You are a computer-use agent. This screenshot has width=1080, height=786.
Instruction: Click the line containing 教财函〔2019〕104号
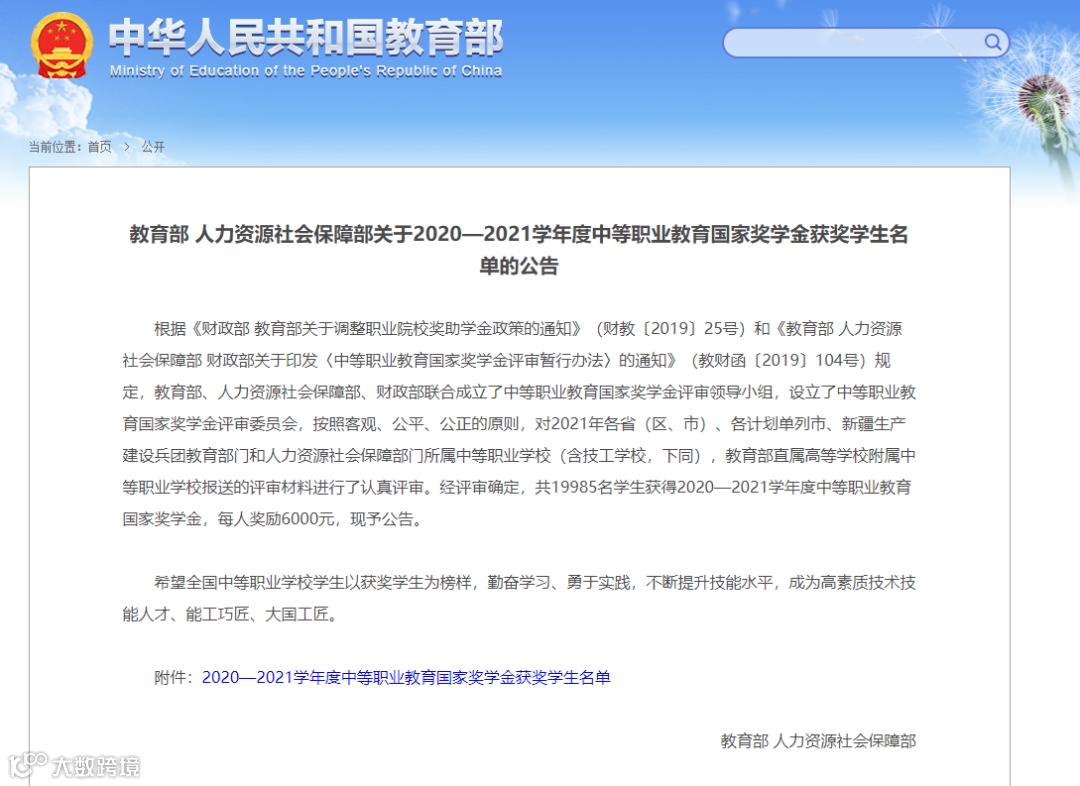pos(506,360)
